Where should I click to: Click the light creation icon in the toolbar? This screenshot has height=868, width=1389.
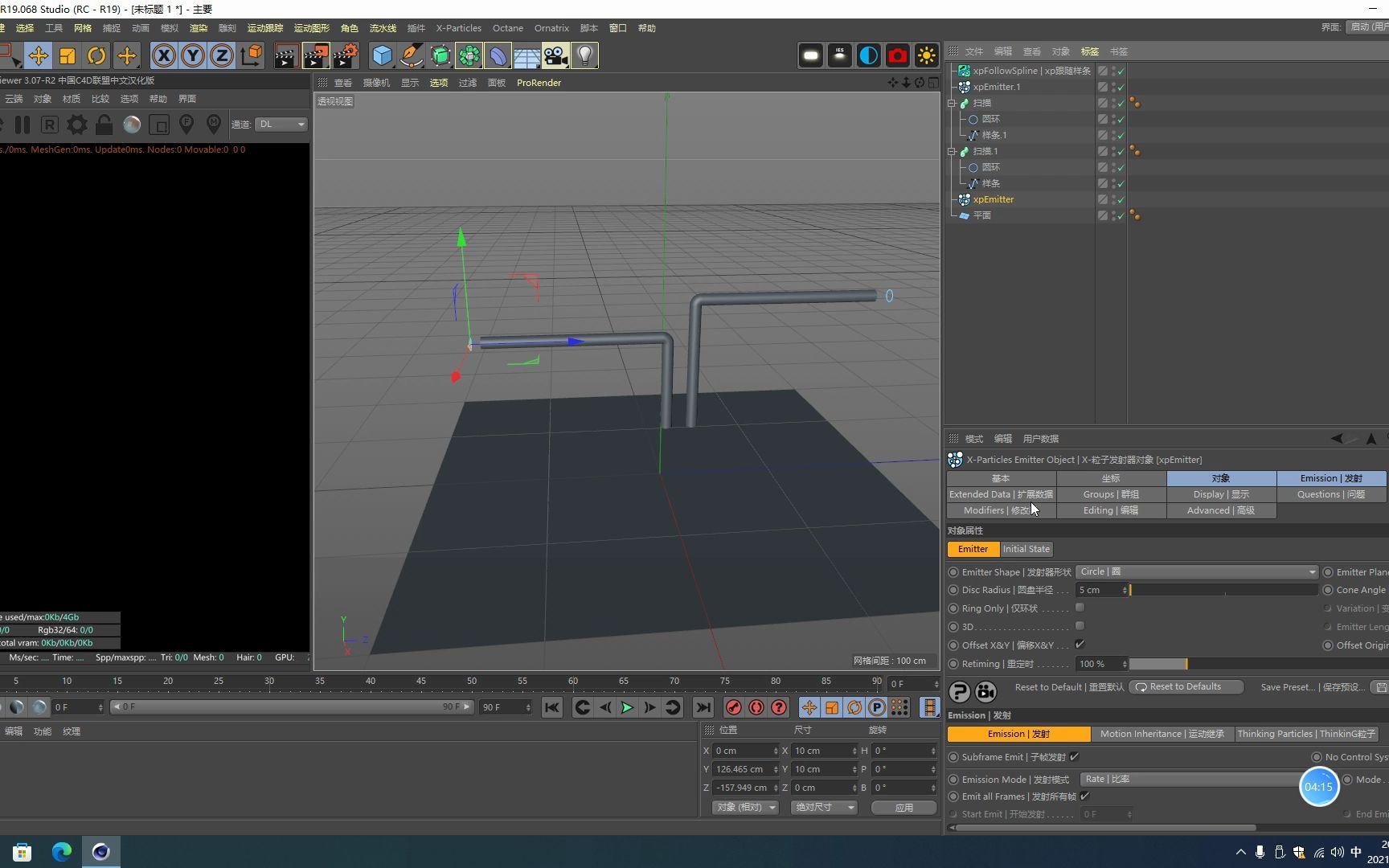585,55
